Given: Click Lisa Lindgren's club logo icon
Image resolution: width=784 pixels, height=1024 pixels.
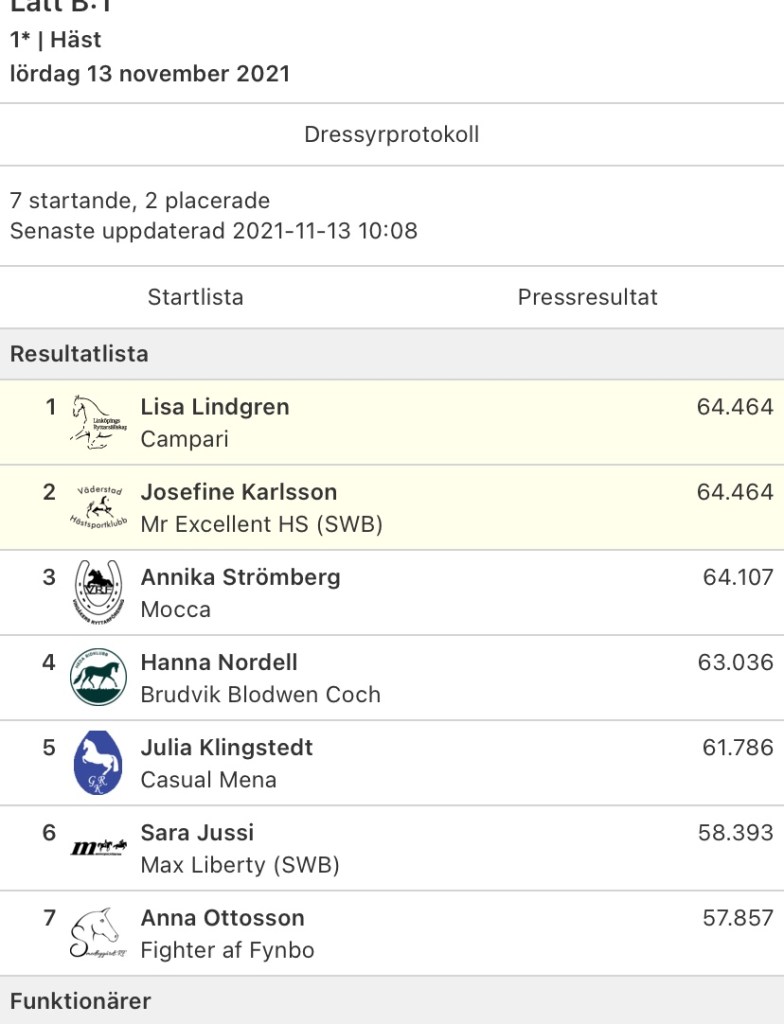Looking at the screenshot, I should tap(99, 422).
